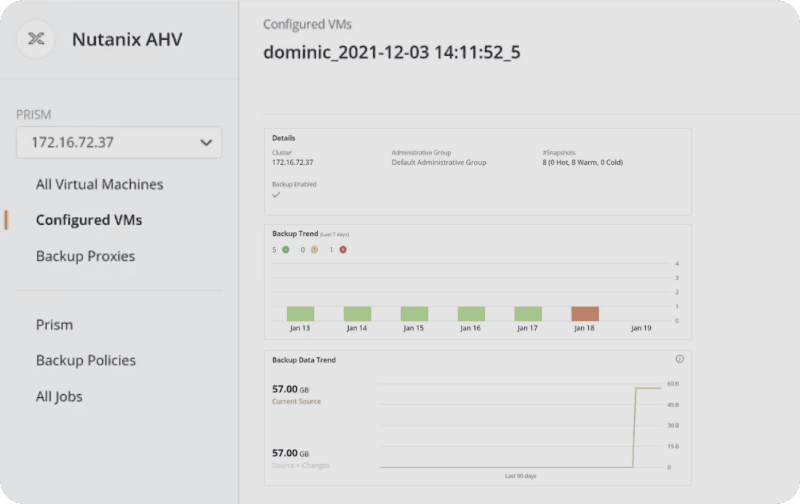
Task: Click the Backup Enabled checkmark
Action: coord(276,196)
